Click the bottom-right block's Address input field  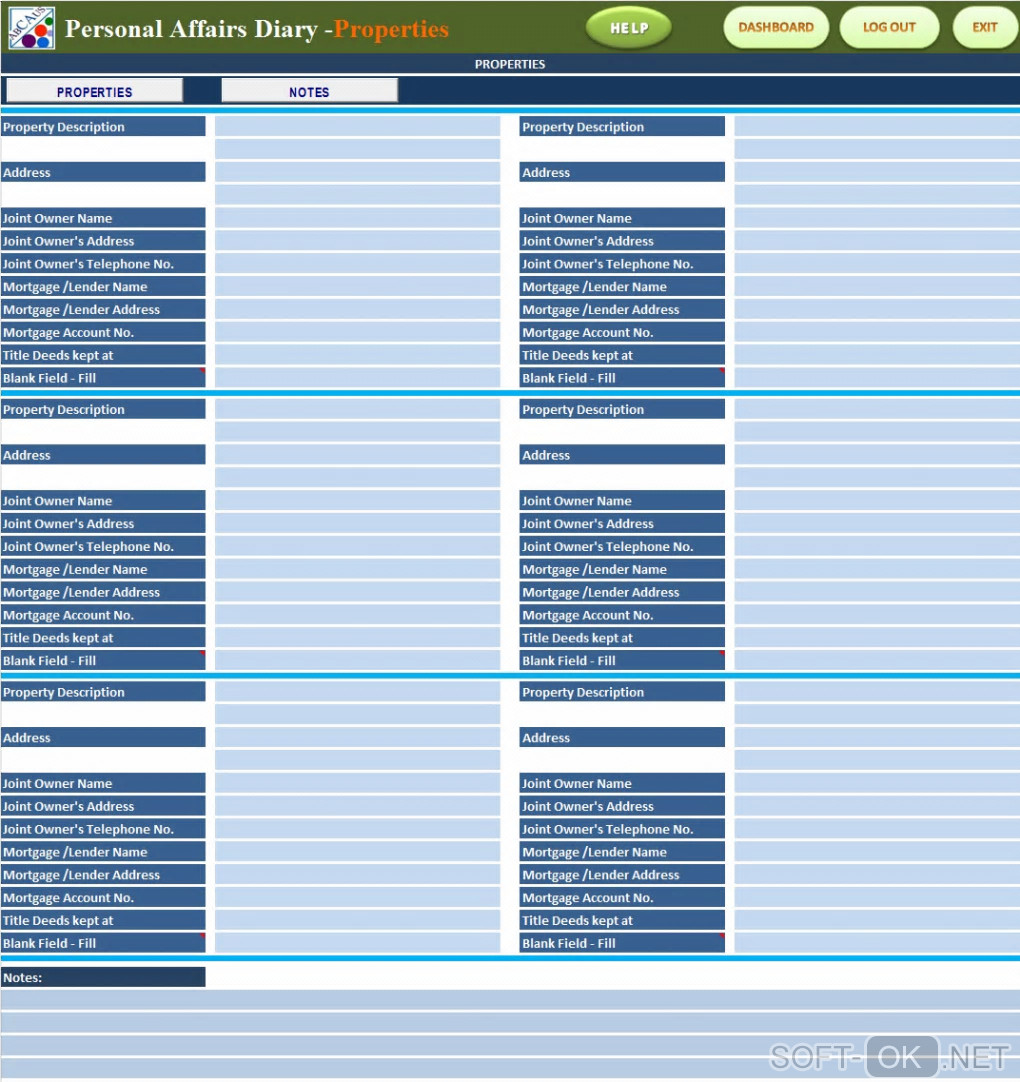point(877,737)
